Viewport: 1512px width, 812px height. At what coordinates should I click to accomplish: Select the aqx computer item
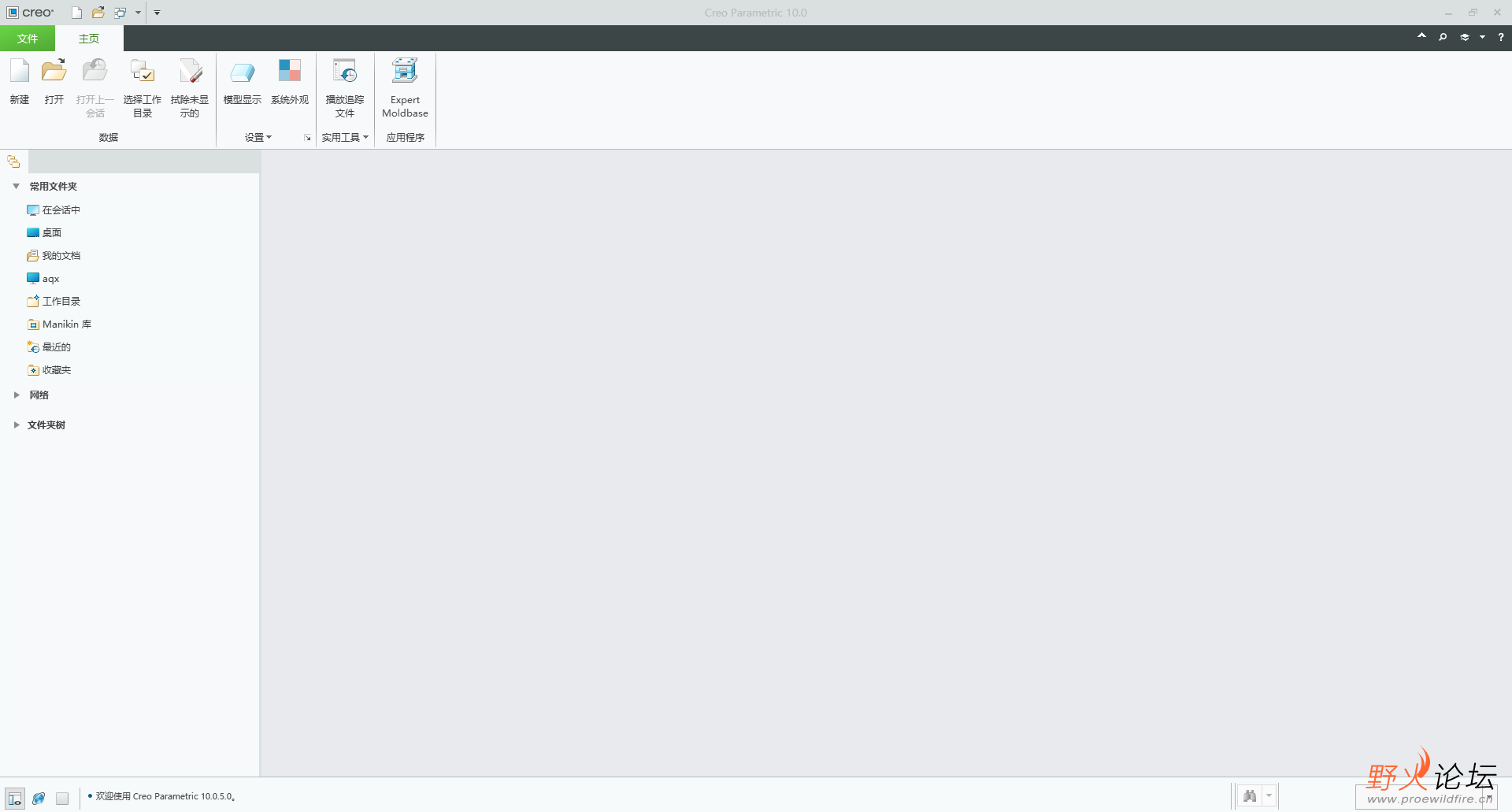coord(43,279)
